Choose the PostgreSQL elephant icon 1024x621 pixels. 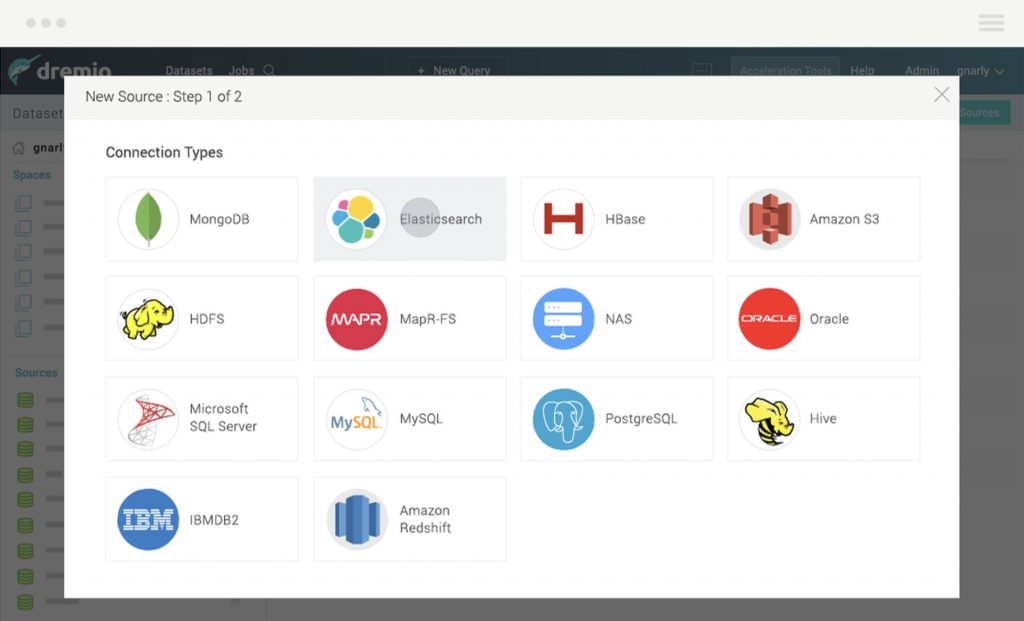(x=563, y=419)
